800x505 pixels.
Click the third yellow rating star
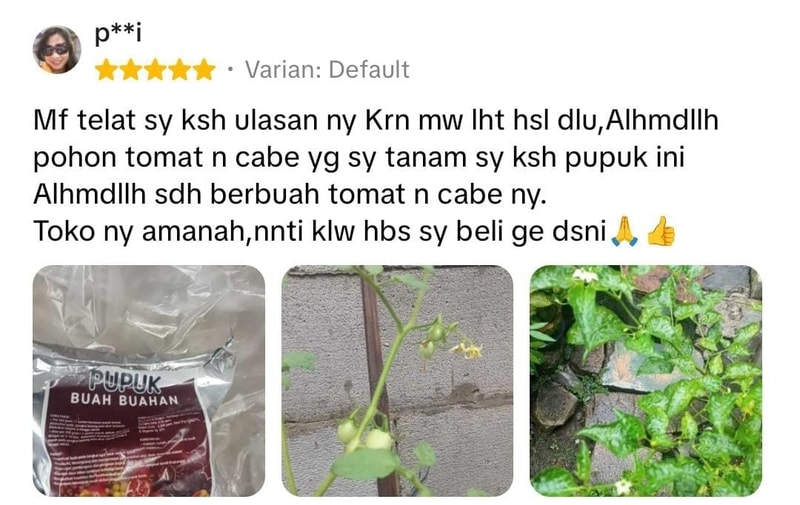point(155,70)
